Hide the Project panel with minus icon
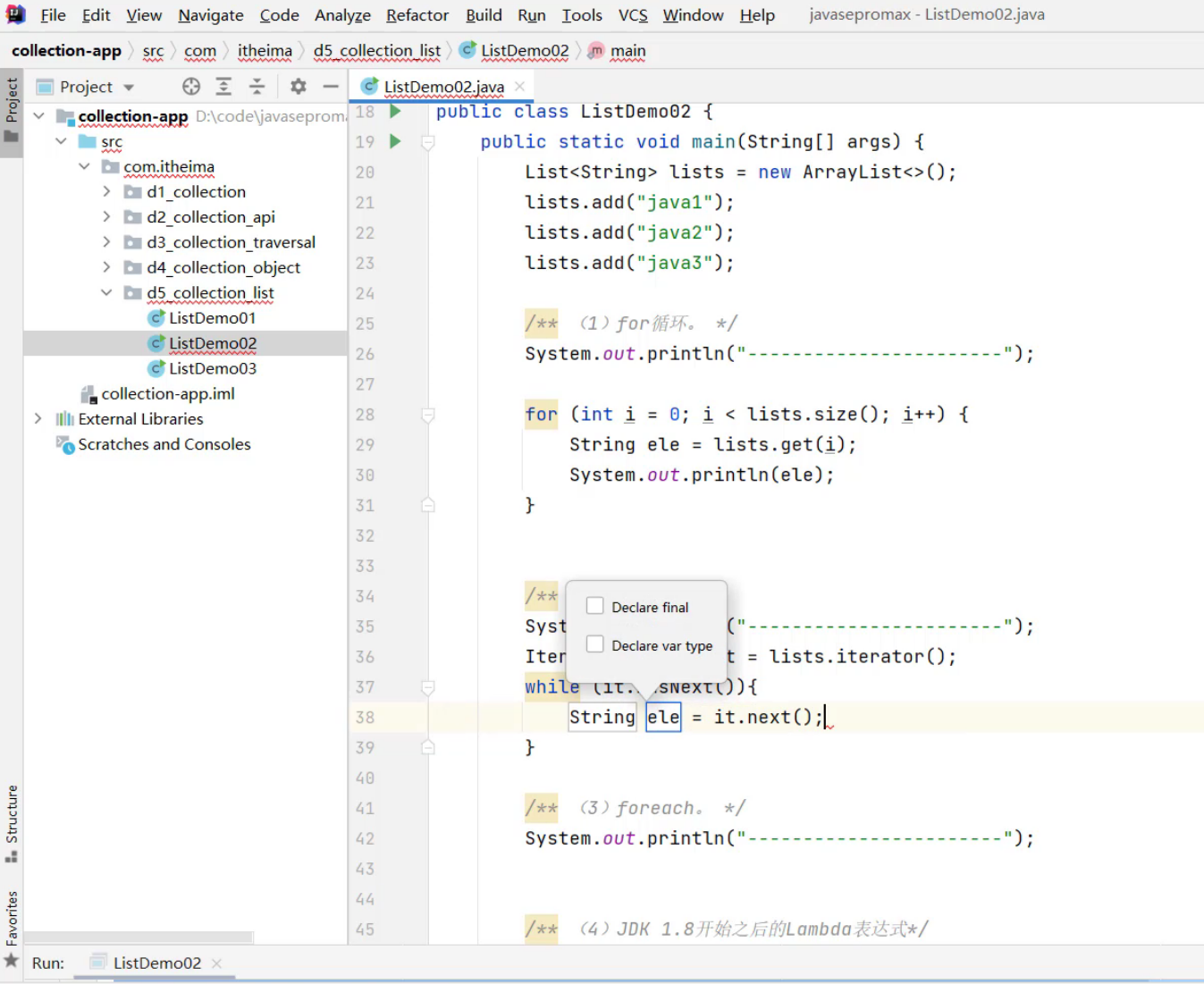 (x=331, y=87)
